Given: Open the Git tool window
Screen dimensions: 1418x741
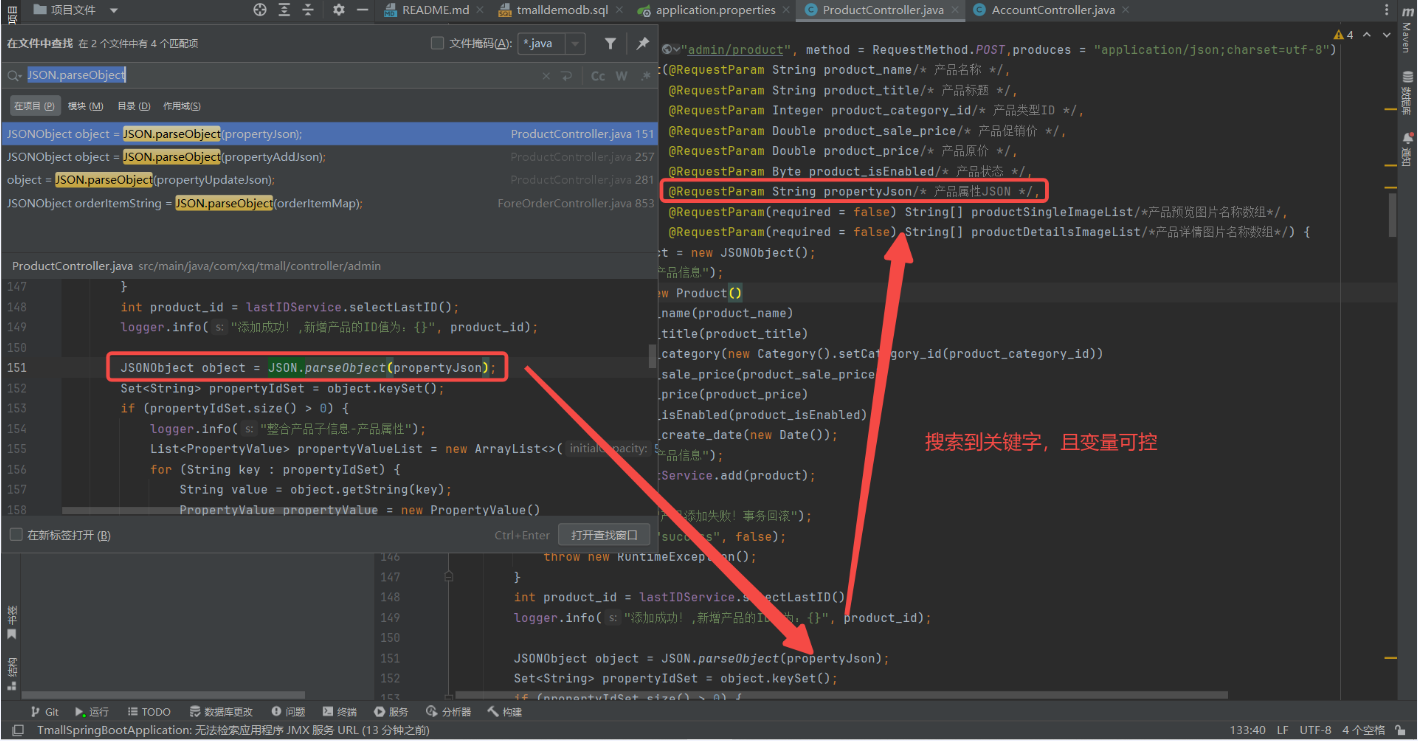Looking at the screenshot, I should (x=45, y=712).
